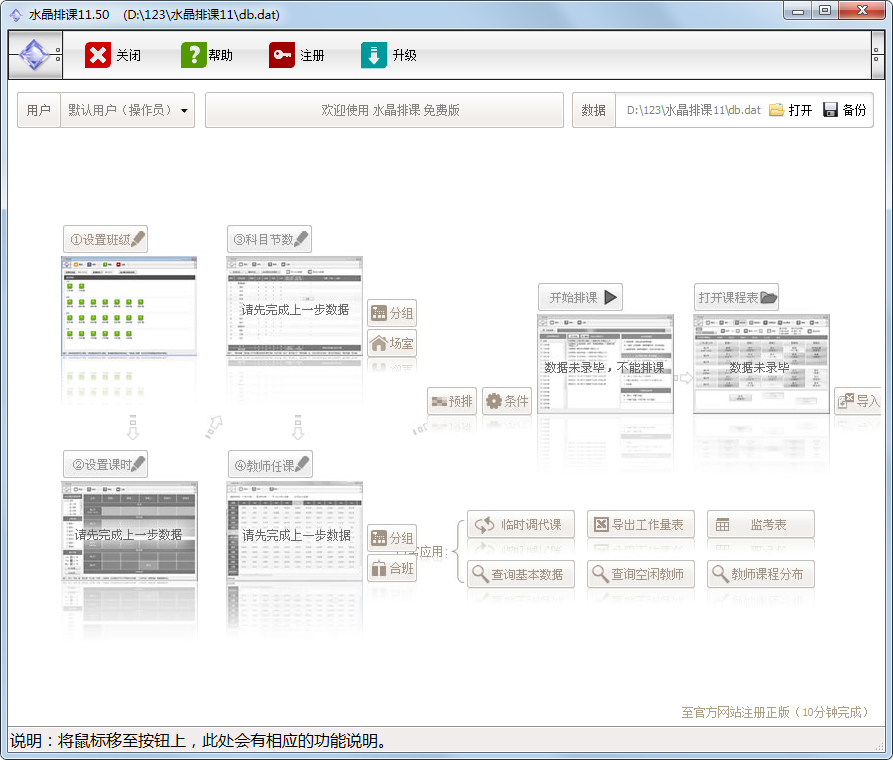Click the 教师任课 preview thumbnail
Viewport: 893px width, 760px height.
coord(294,532)
